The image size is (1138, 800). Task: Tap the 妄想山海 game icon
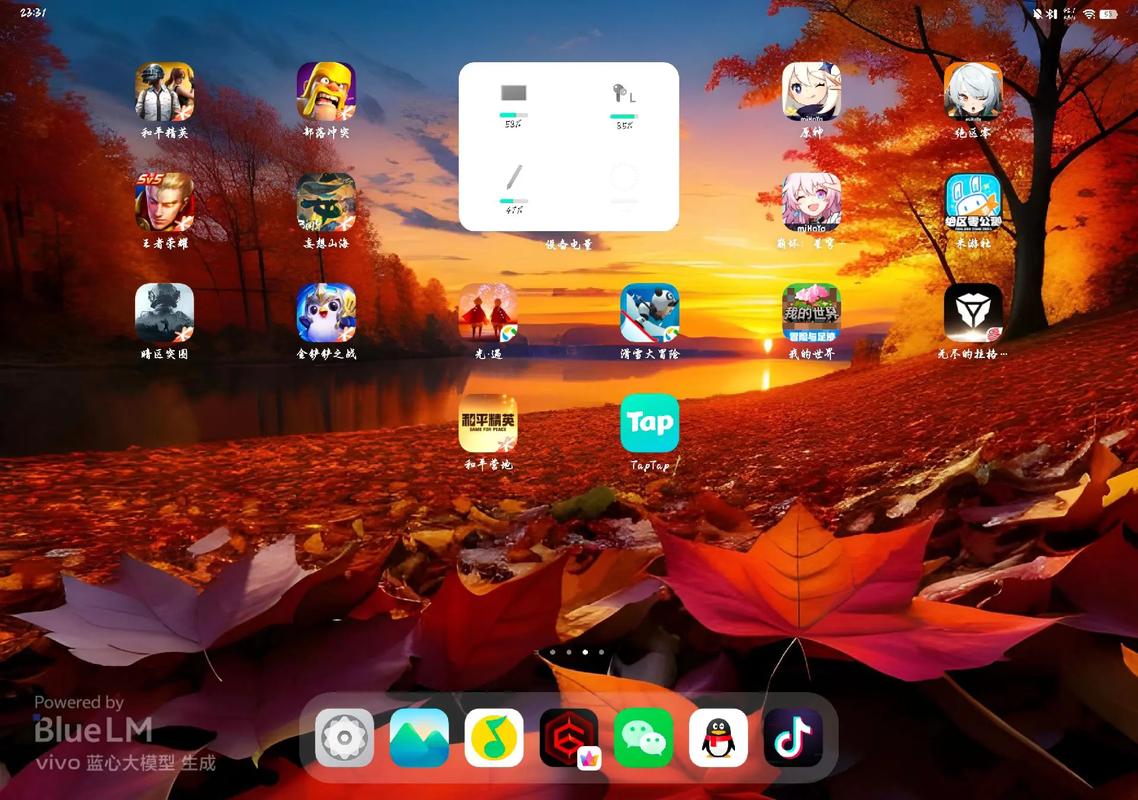pyautogui.click(x=326, y=202)
